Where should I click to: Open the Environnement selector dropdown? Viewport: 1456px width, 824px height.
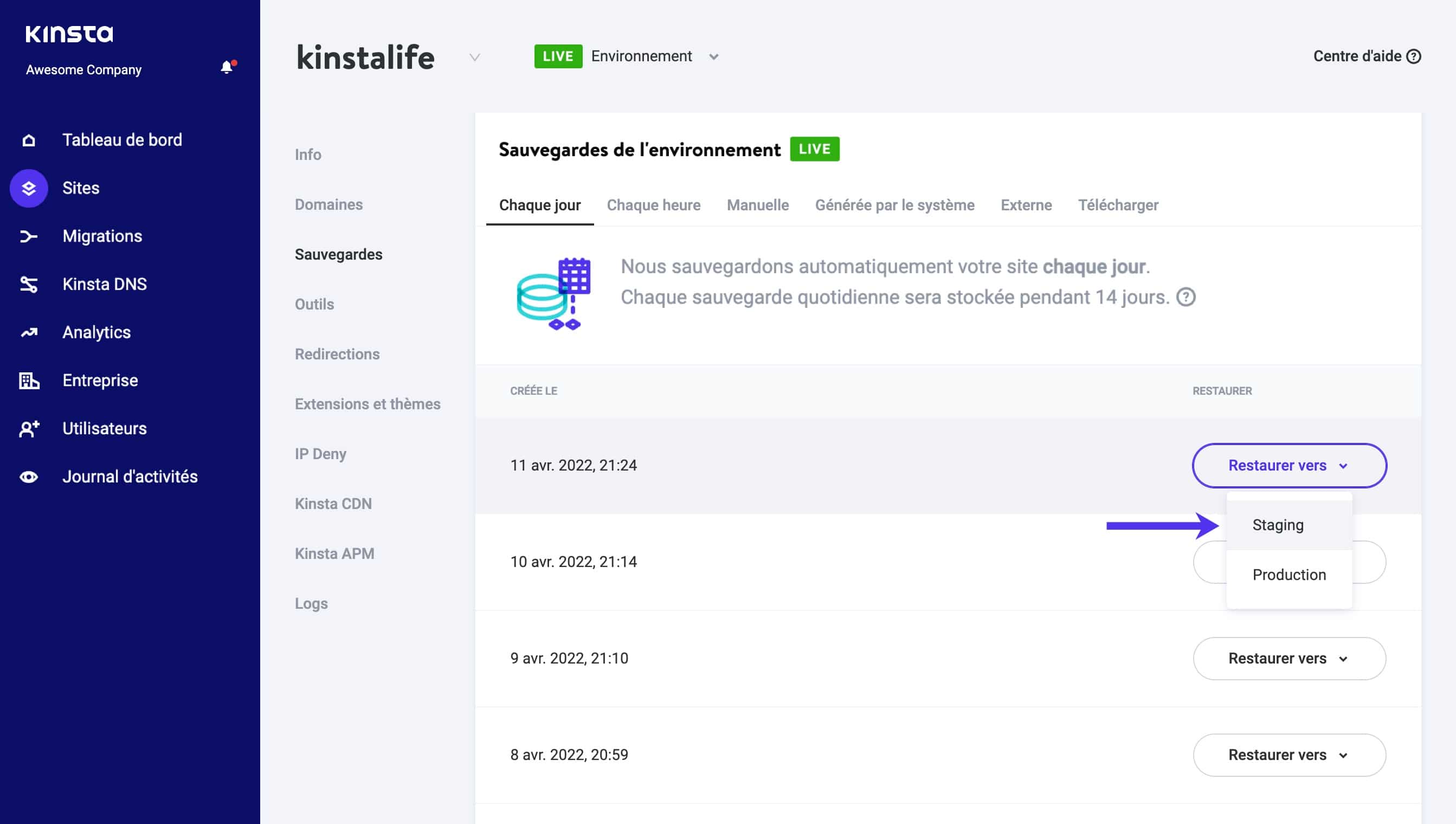714,56
